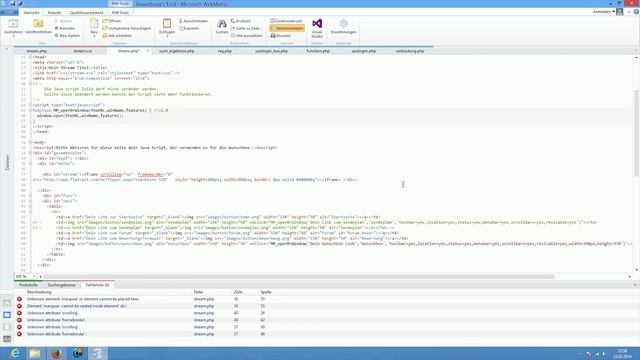Toggle Zeilennummern line numbers
This screenshot has height=360, width=640.
[x=287, y=28]
